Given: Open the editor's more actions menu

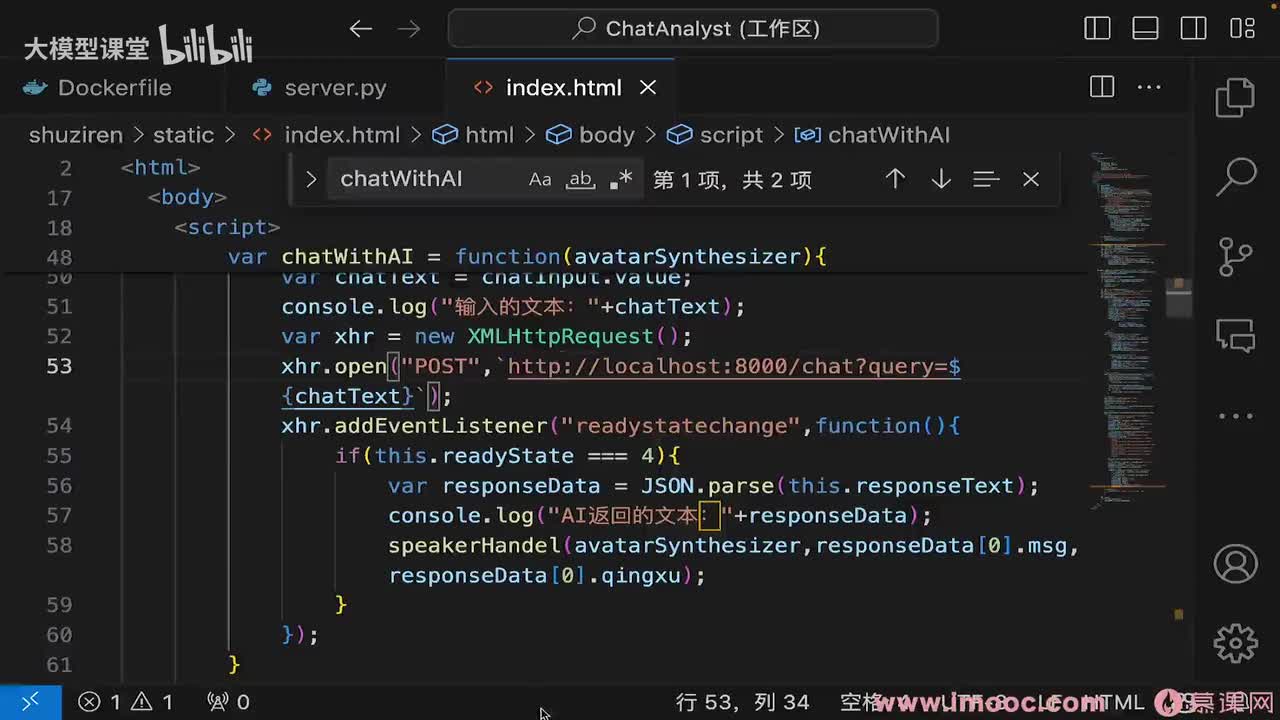Looking at the screenshot, I should tap(1149, 88).
